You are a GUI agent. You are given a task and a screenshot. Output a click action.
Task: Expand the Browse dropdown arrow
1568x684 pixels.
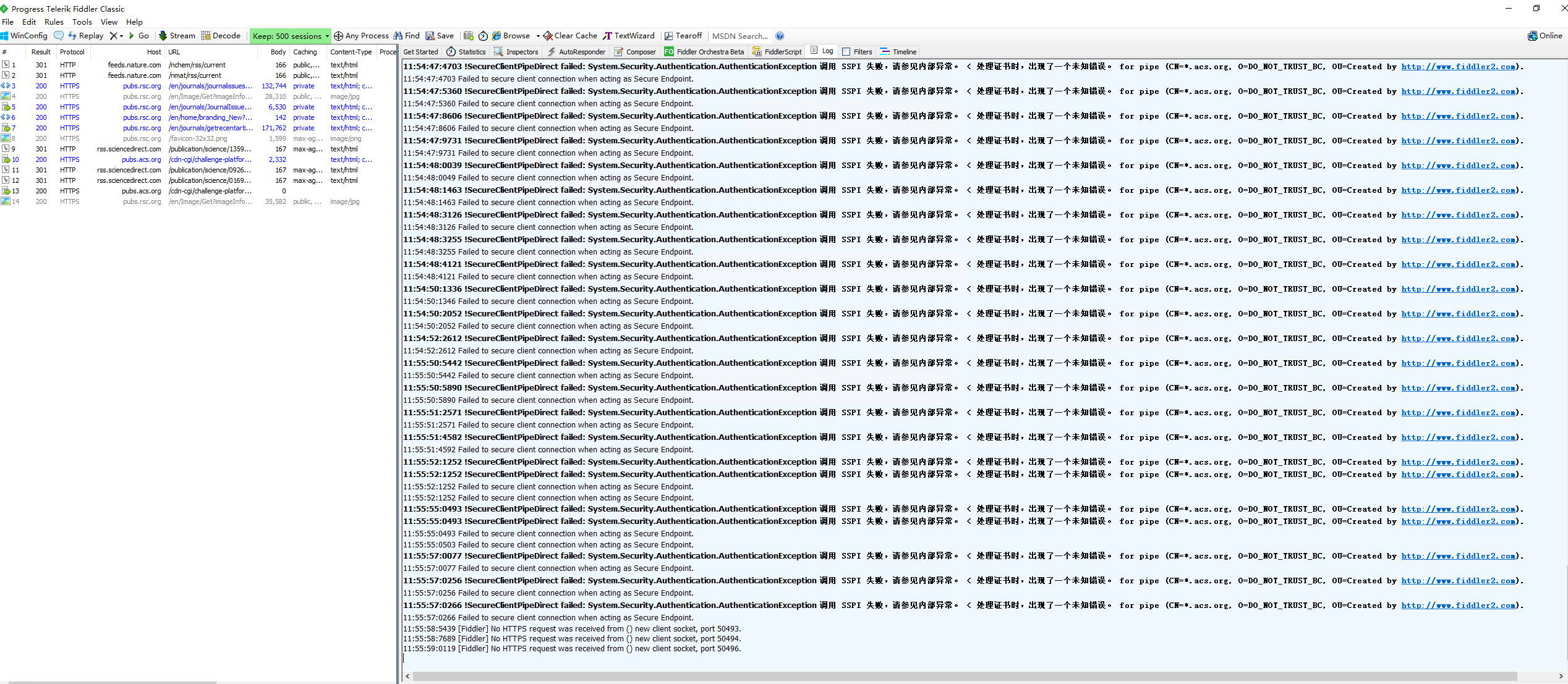point(538,36)
